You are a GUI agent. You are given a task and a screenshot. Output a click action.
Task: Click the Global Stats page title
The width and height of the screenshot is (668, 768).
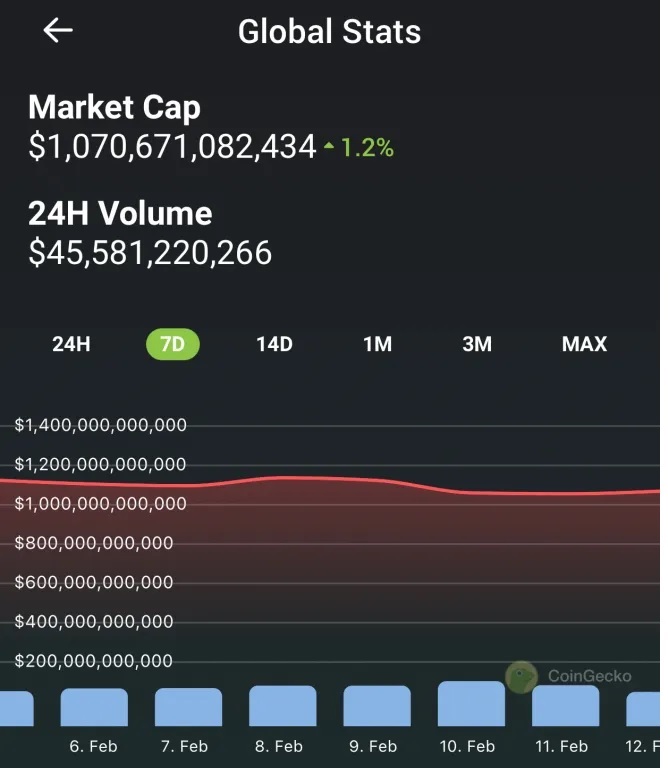pyautogui.click(x=329, y=31)
